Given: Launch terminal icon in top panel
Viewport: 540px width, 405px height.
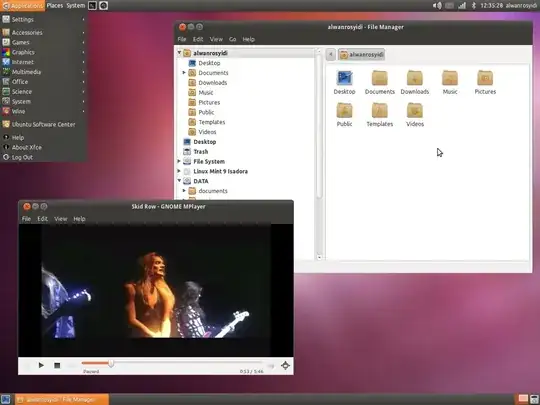Looking at the screenshot, I should tap(92, 6).
